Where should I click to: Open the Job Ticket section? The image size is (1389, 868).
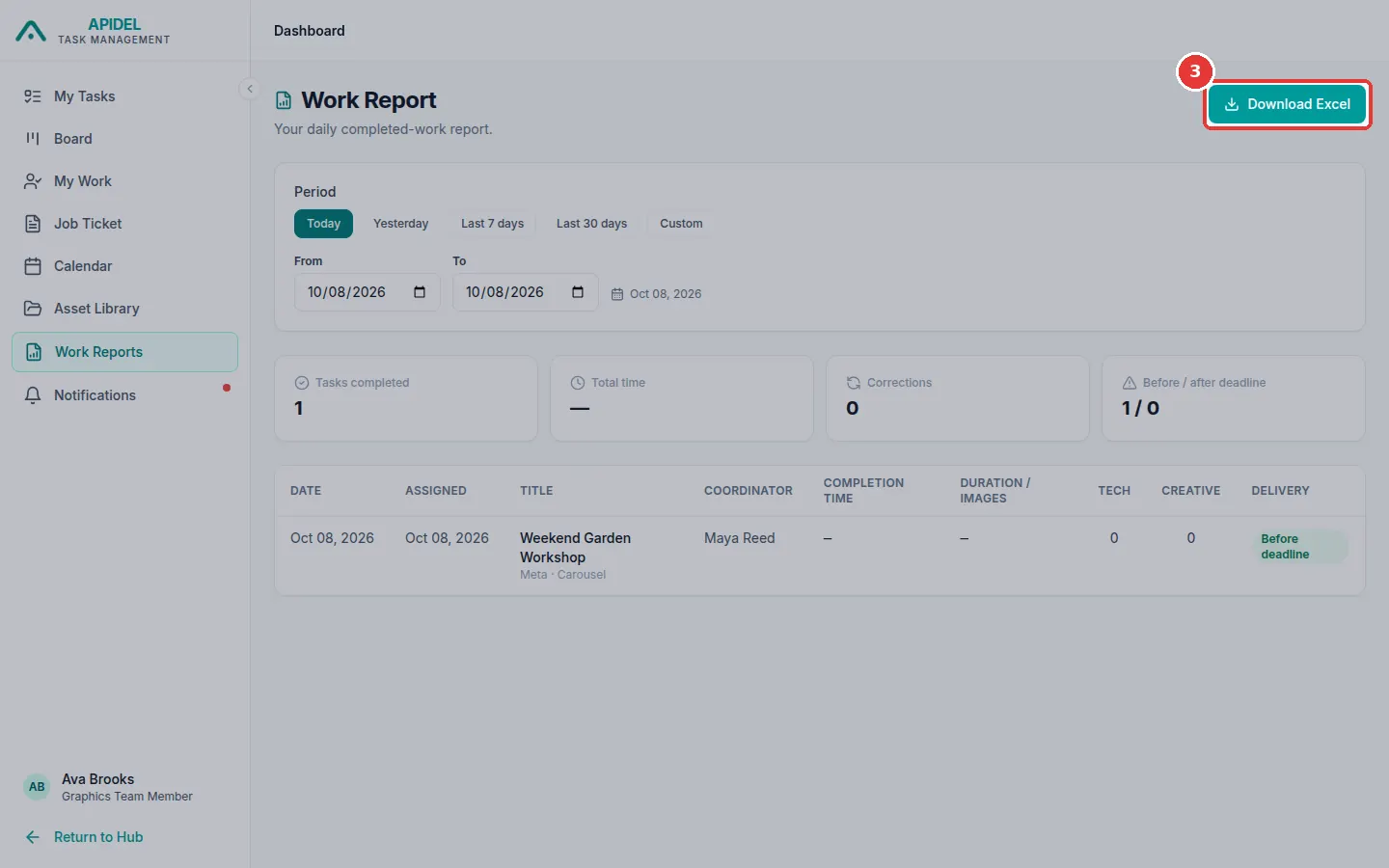tap(124, 224)
